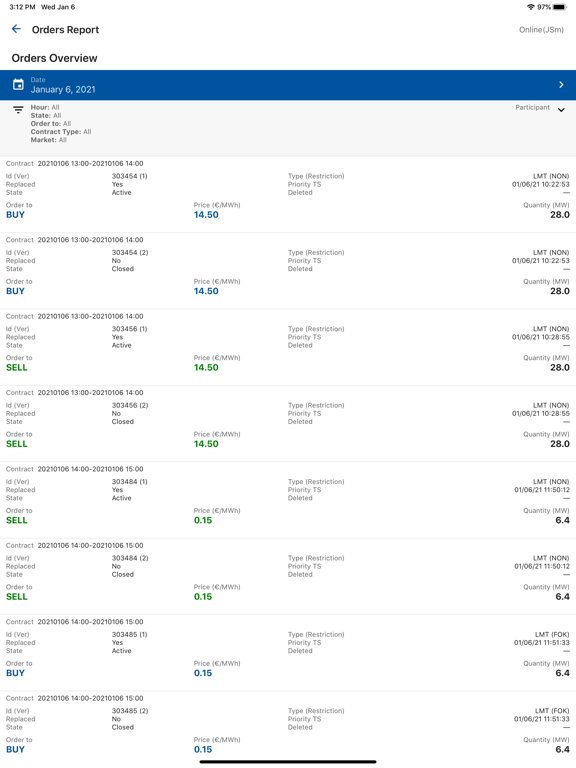Select quantity 6.4 of order 303484 (2)
The height and width of the screenshot is (768, 576).
coord(562,597)
